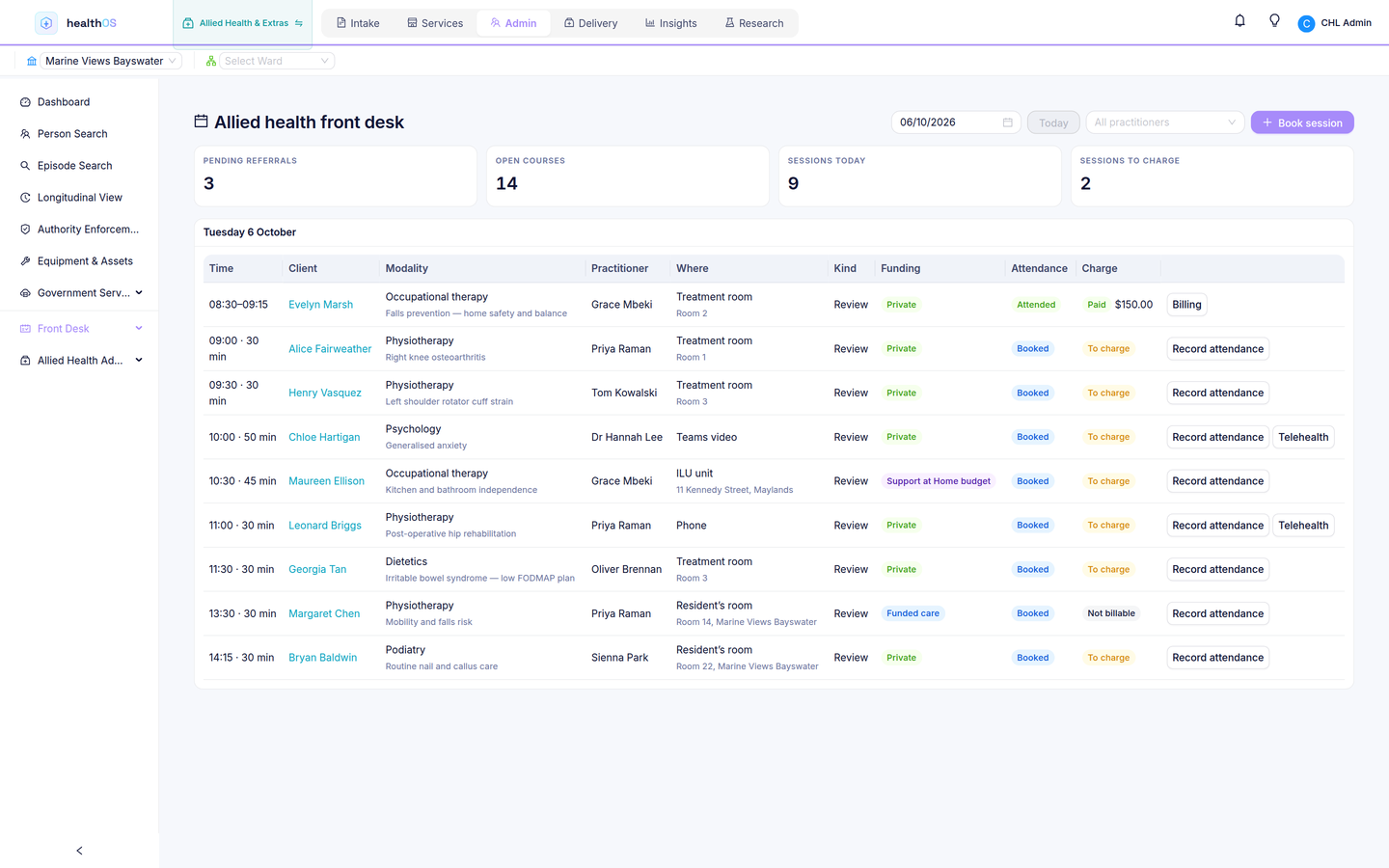Click the healthOS shield logo icon

coord(46,23)
